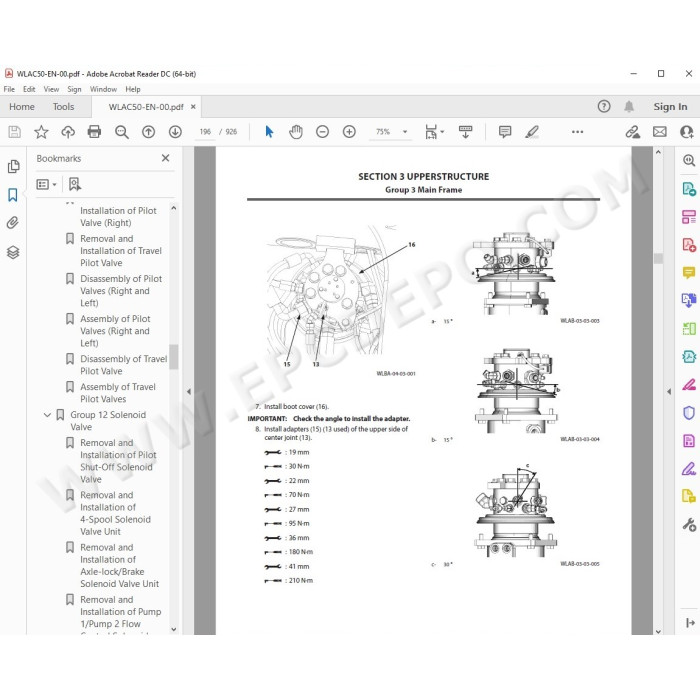
Task: Click document vertical scrollbar thumb
Action: click(658, 258)
